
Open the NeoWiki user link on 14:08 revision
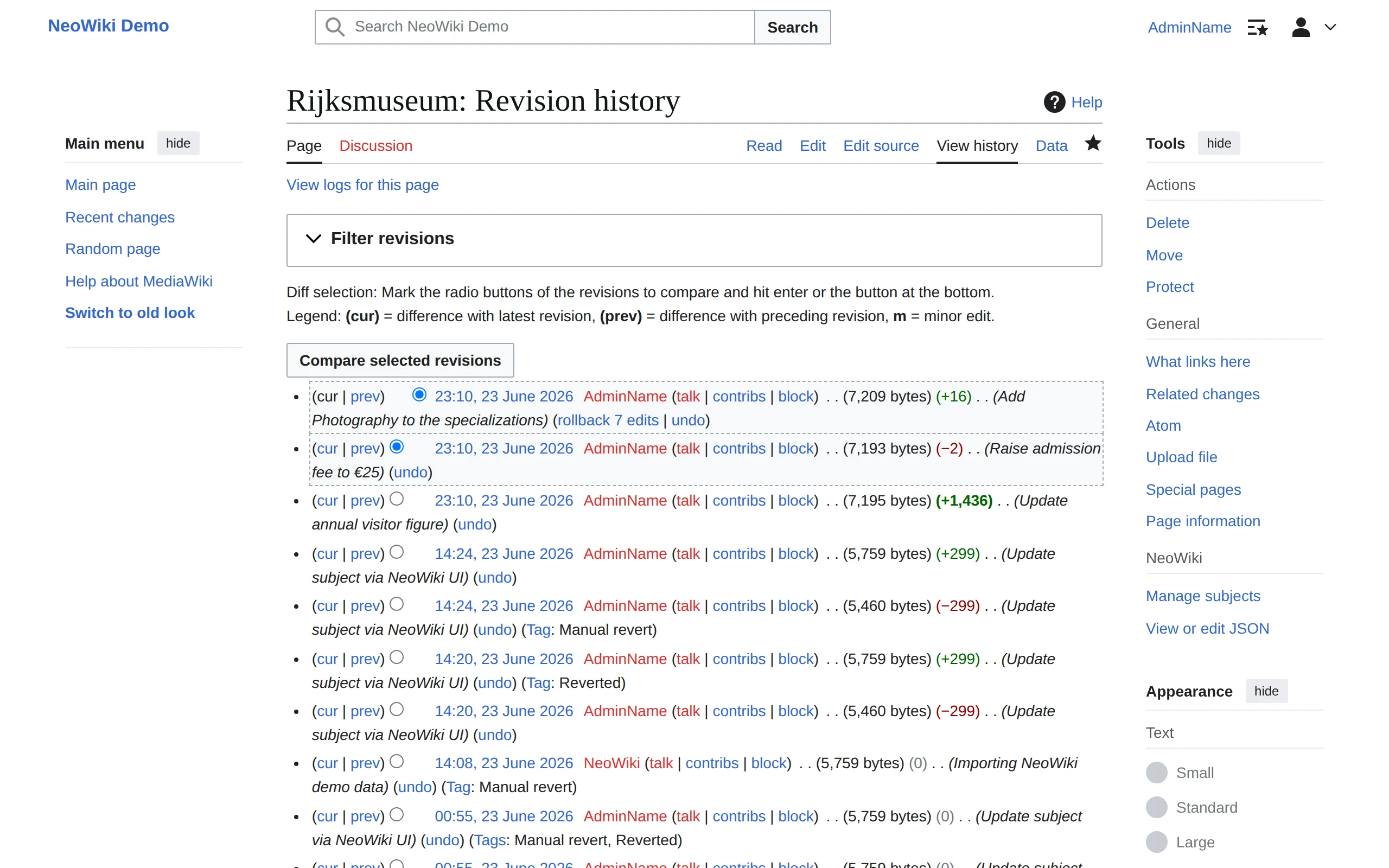pos(611,763)
